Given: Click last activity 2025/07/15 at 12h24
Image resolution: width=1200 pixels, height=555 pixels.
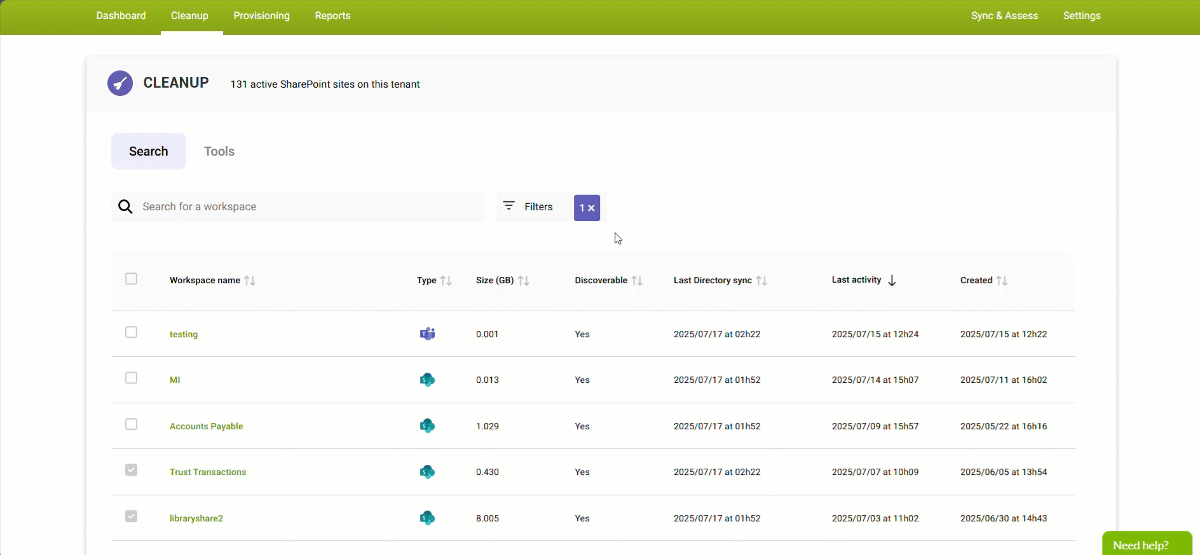Looking at the screenshot, I should pos(875,334).
